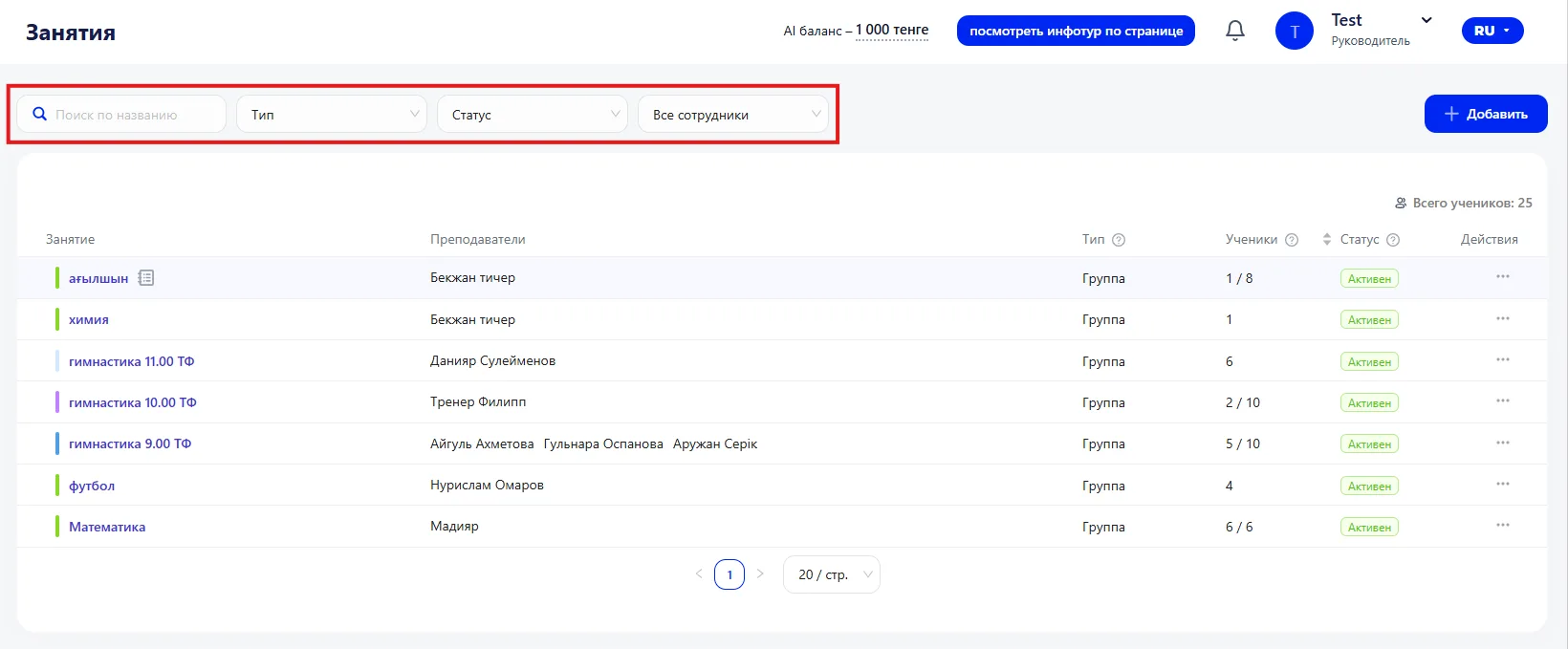1568x649 pixels.
Task: Click the Добавить button
Action: [x=1486, y=114]
